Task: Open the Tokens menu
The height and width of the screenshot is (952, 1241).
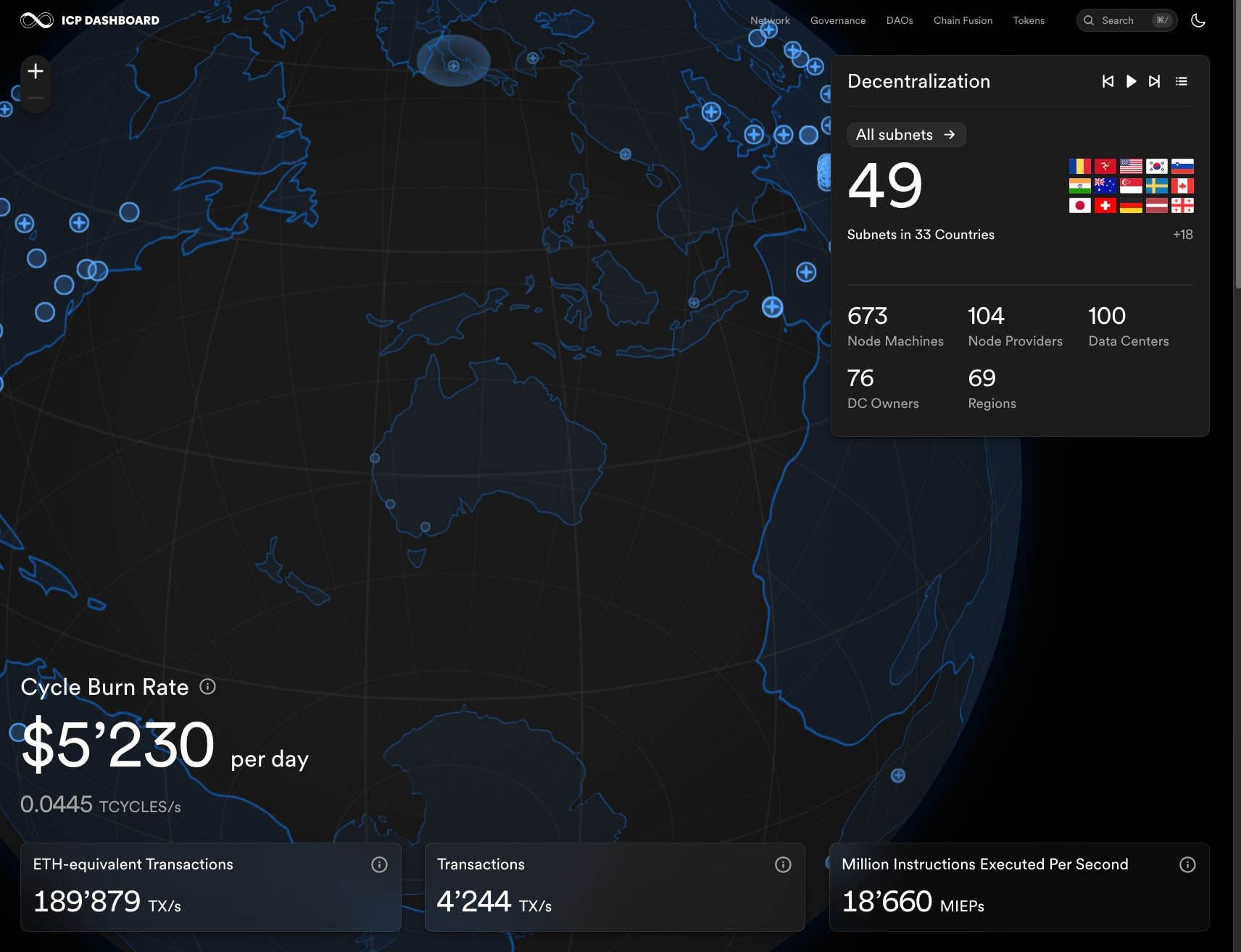Action: pos(1029,20)
